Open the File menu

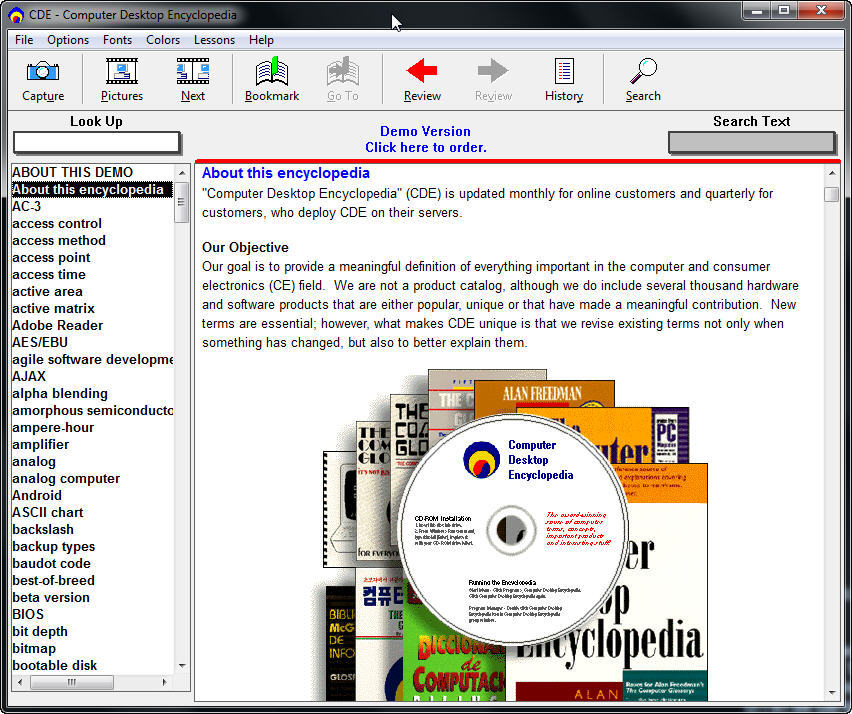point(23,40)
